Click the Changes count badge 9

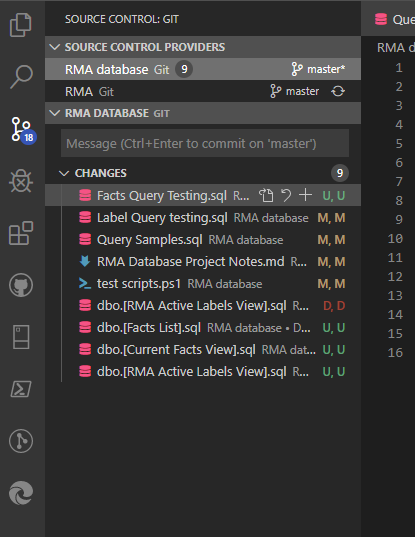point(340,173)
